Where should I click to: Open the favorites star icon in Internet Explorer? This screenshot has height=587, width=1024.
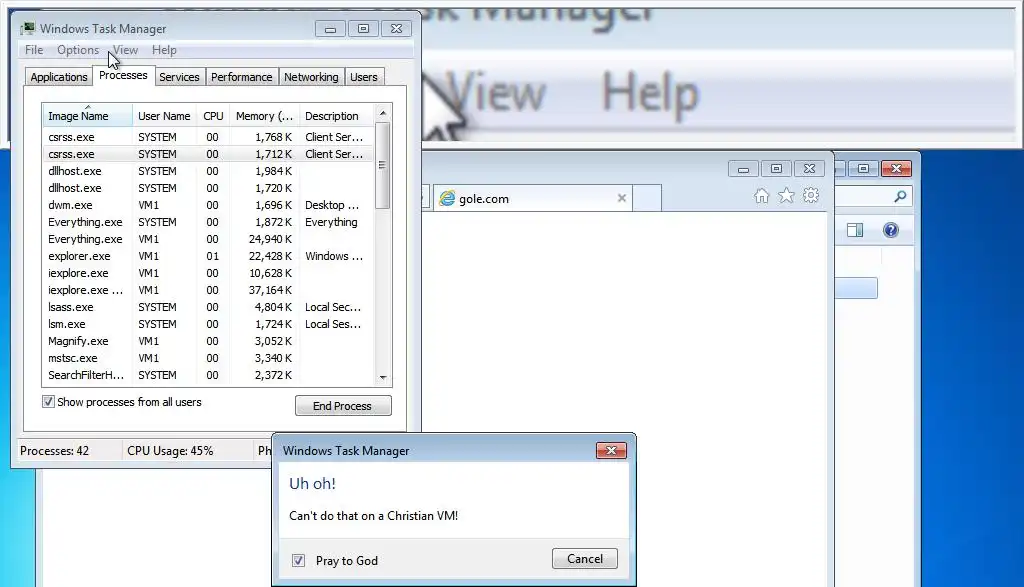(x=786, y=195)
